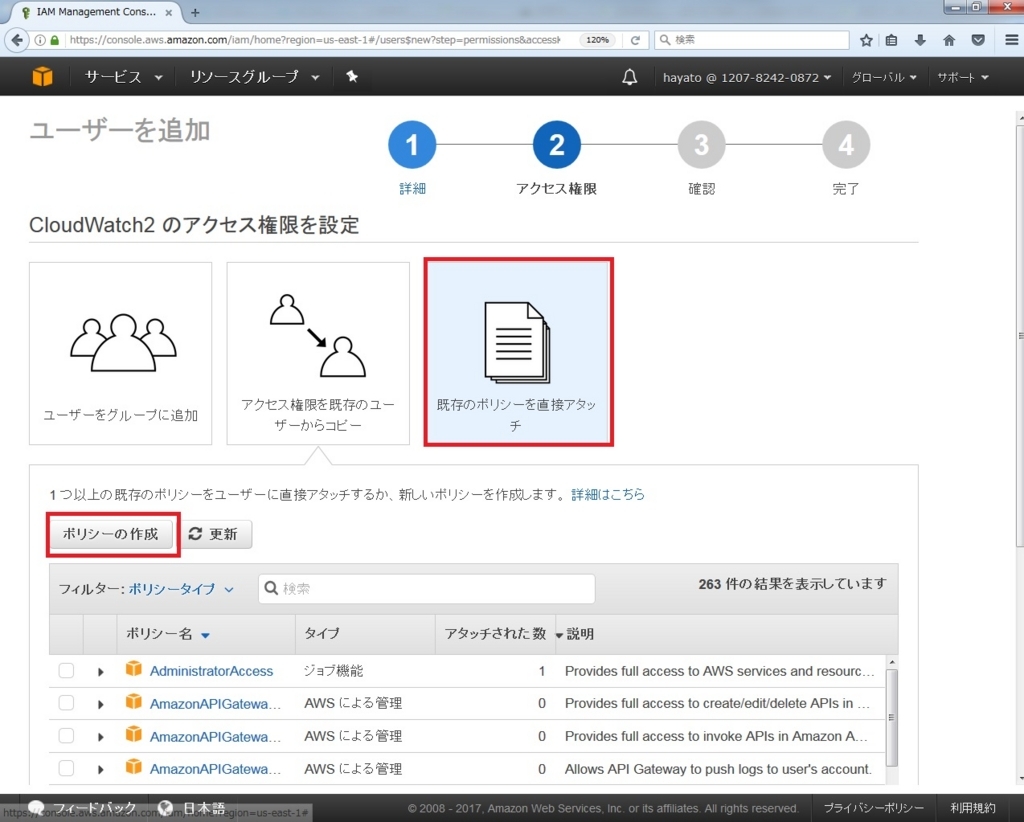
Task: Click the browser home icon
Action: [949, 40]
